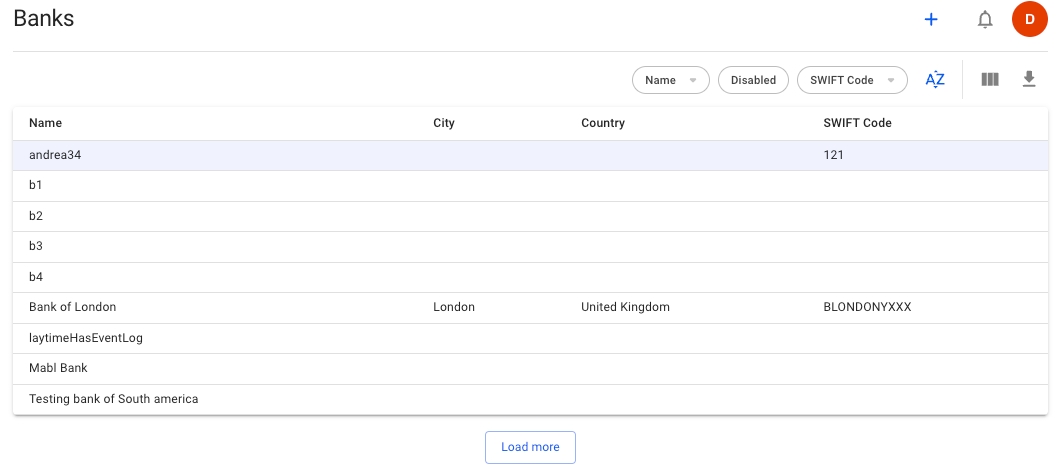Toggle the Disabled filter chip
The width and height of the screenshot is (1062, 467).
click(x=753, y=80)
